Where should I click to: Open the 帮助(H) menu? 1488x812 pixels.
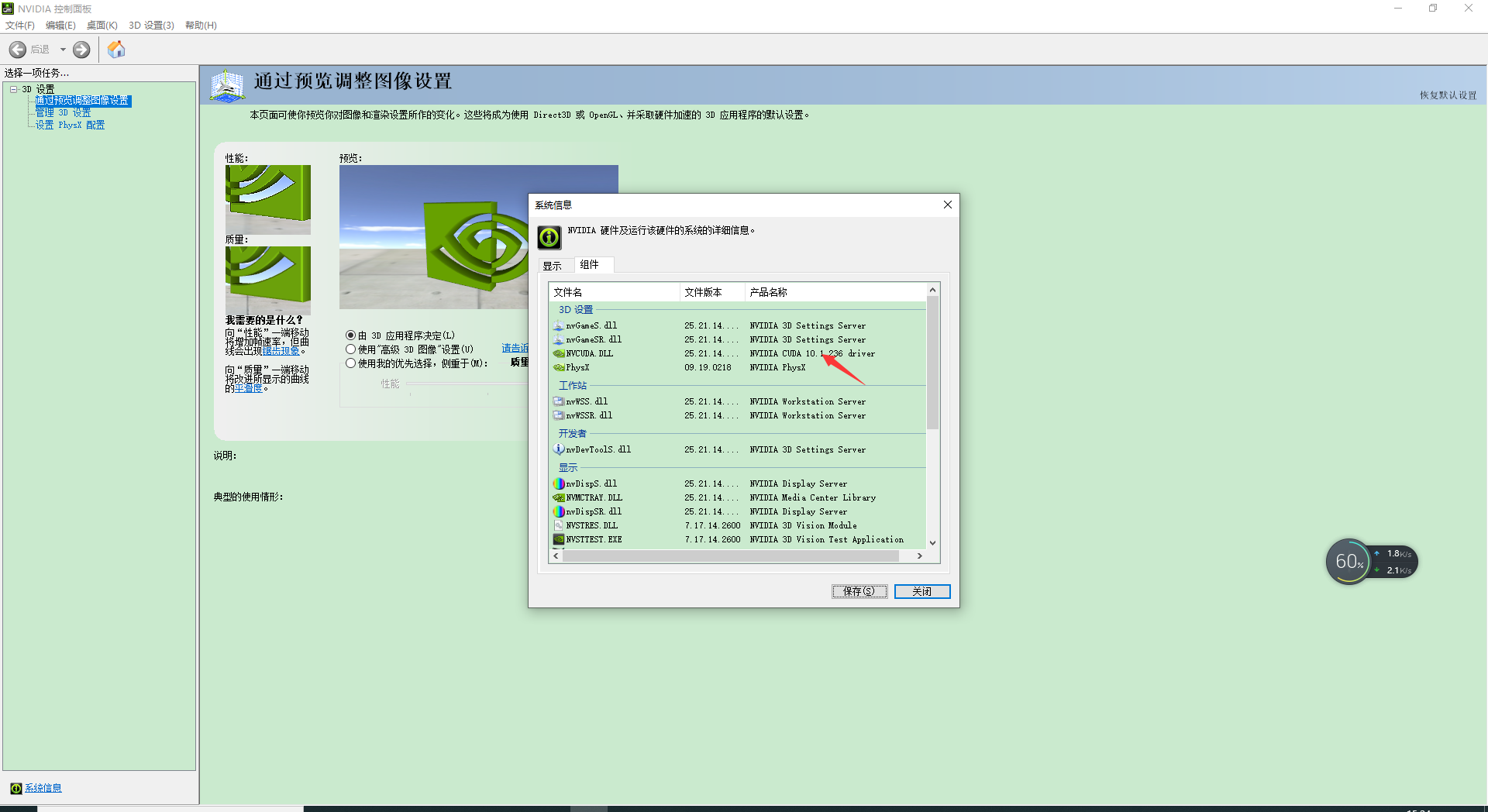point(201,26)
